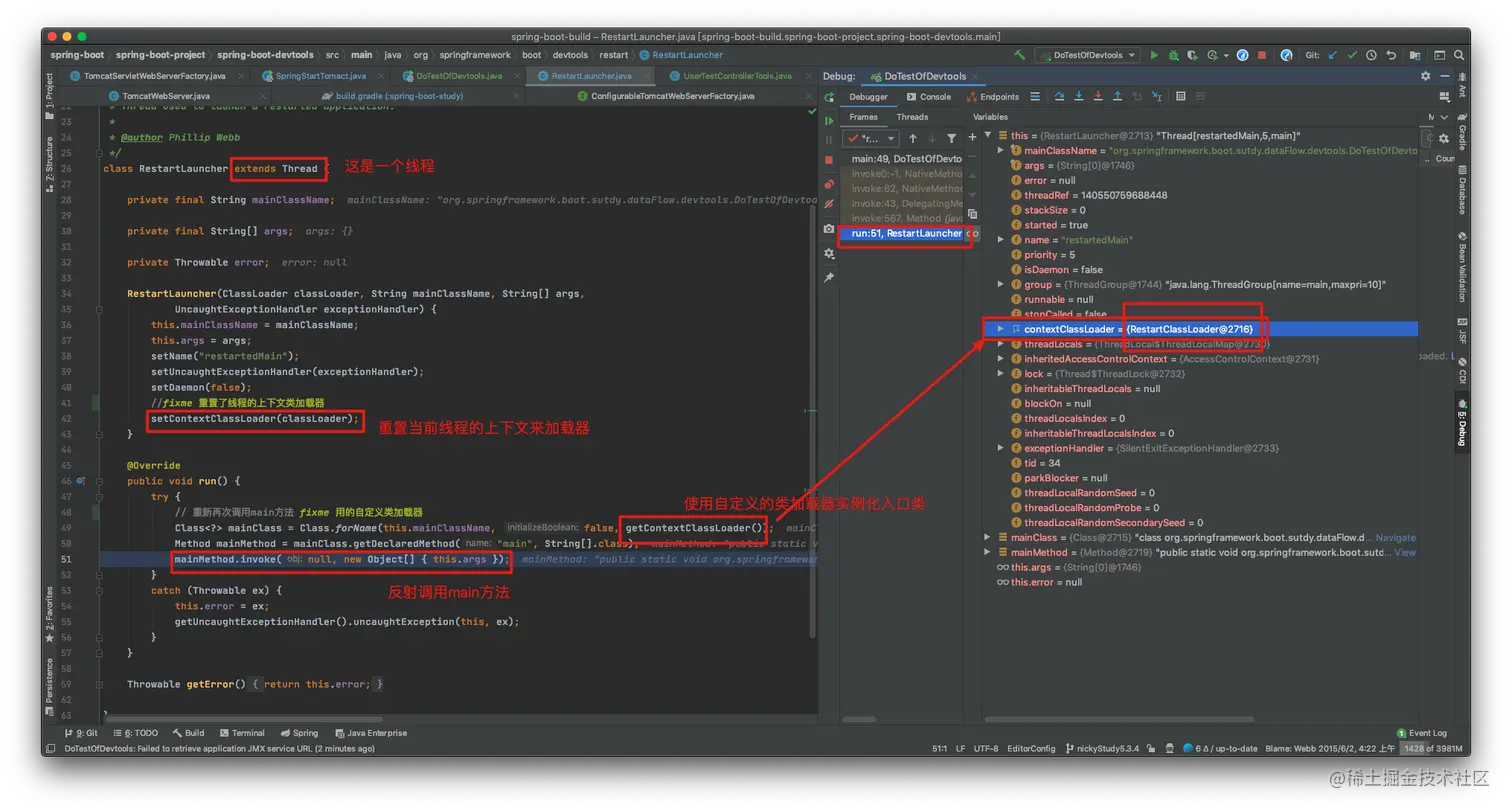Expand the group ThreadGroup variable node
This screenshot has height=811, width=1512.
click(1001, 284)
